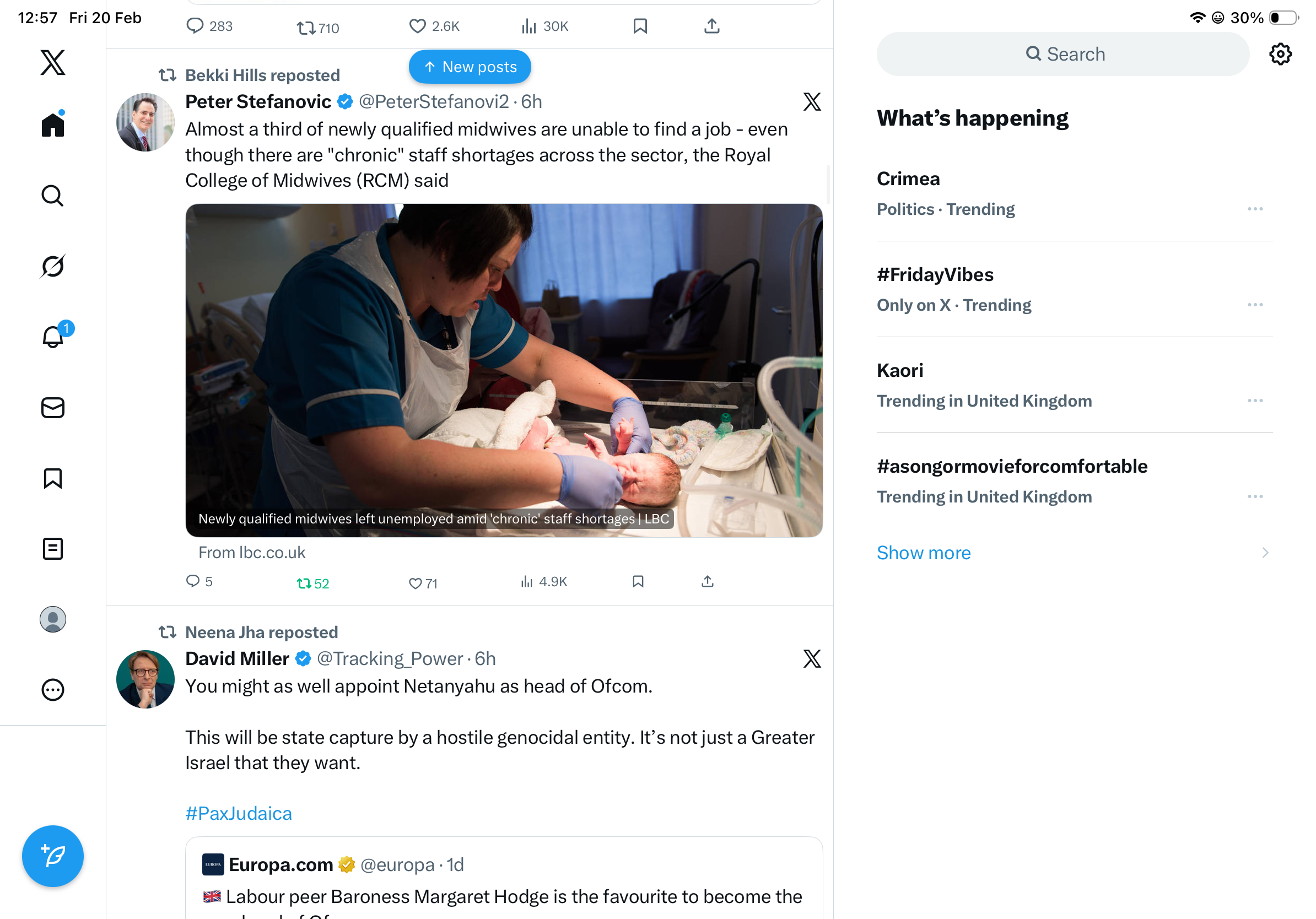
Task: Expand Show more trends chevron
Action: 1265,553
